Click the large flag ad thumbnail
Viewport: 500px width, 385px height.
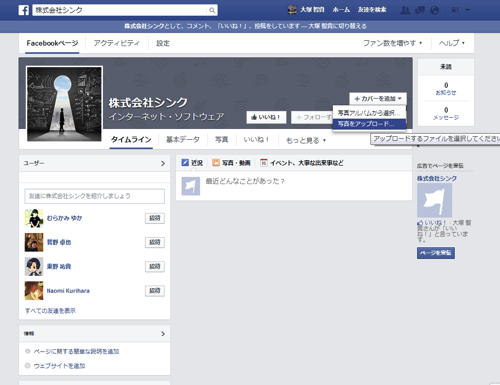pyautogui.click(x=434, y=200)
